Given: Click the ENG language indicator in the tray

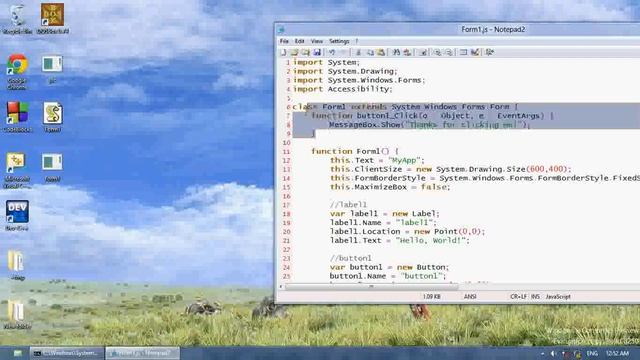Looking at the screenshot, I should (592, 353).
